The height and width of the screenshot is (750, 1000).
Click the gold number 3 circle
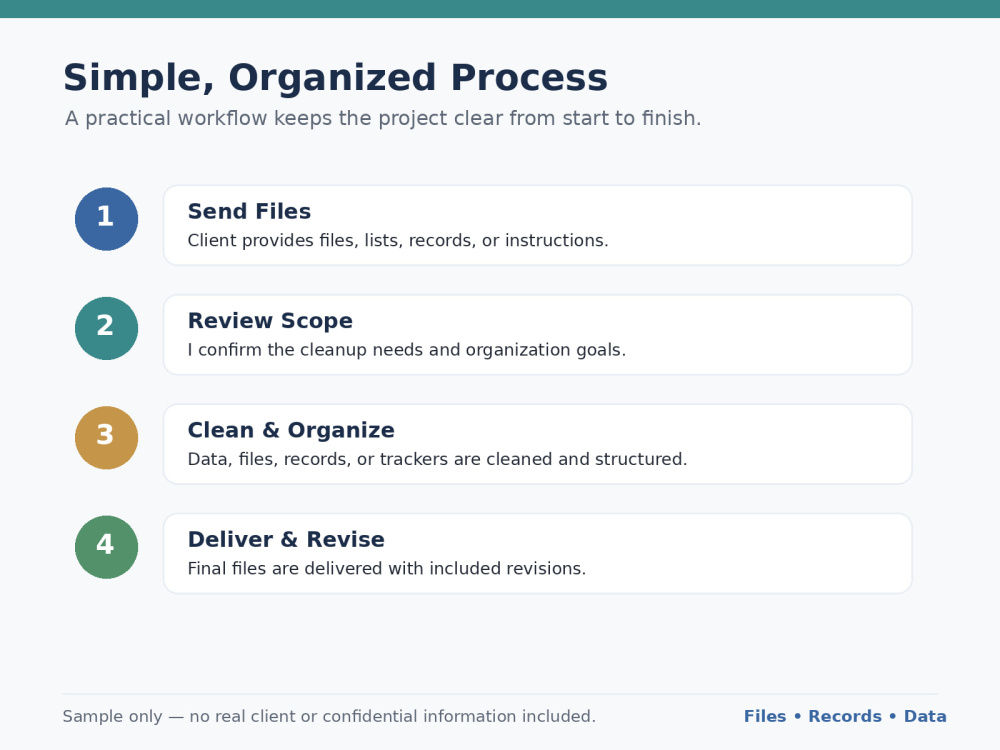coord(107,438)
